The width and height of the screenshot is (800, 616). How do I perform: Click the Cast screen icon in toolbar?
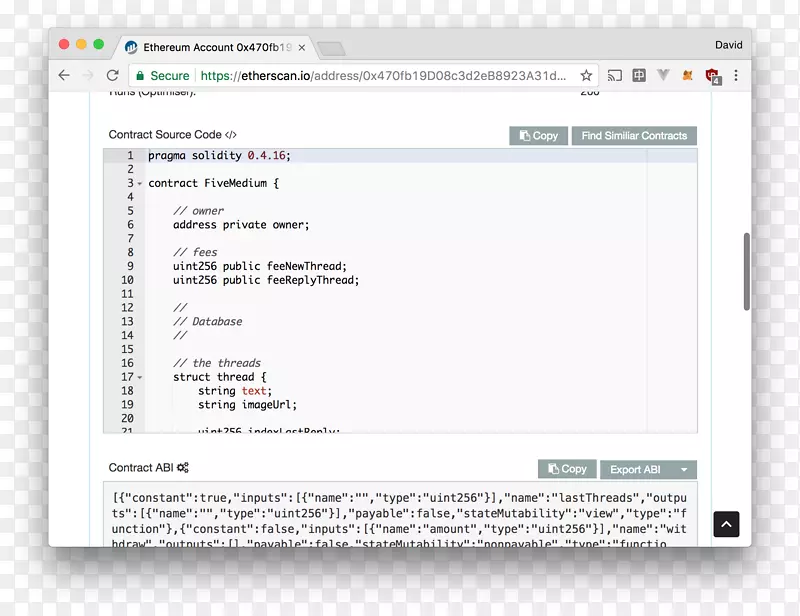[x=615, y=75]
